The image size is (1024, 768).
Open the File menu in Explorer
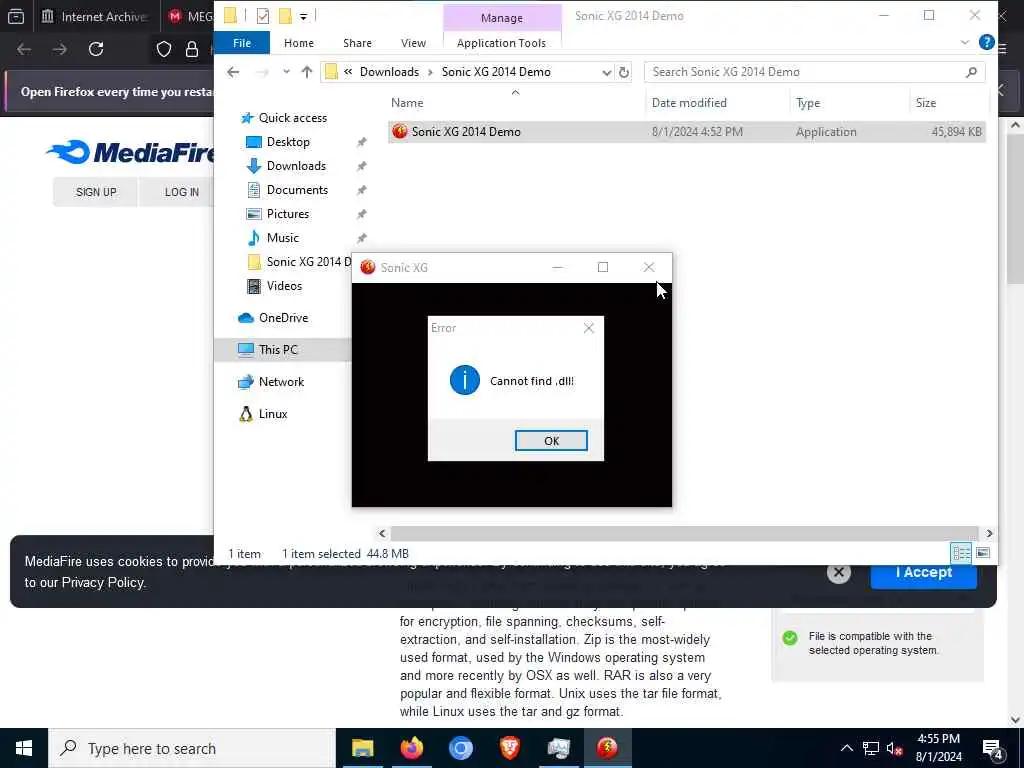[242, 43]
